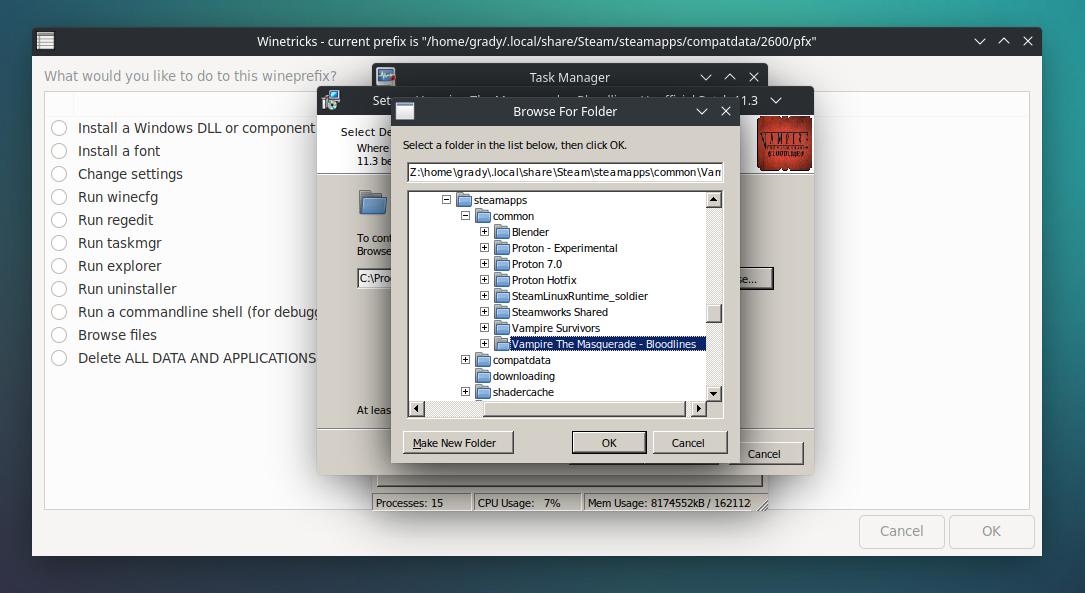
Task: Click the Setup installer title bar icon
Action: click(x=331, y=100)
